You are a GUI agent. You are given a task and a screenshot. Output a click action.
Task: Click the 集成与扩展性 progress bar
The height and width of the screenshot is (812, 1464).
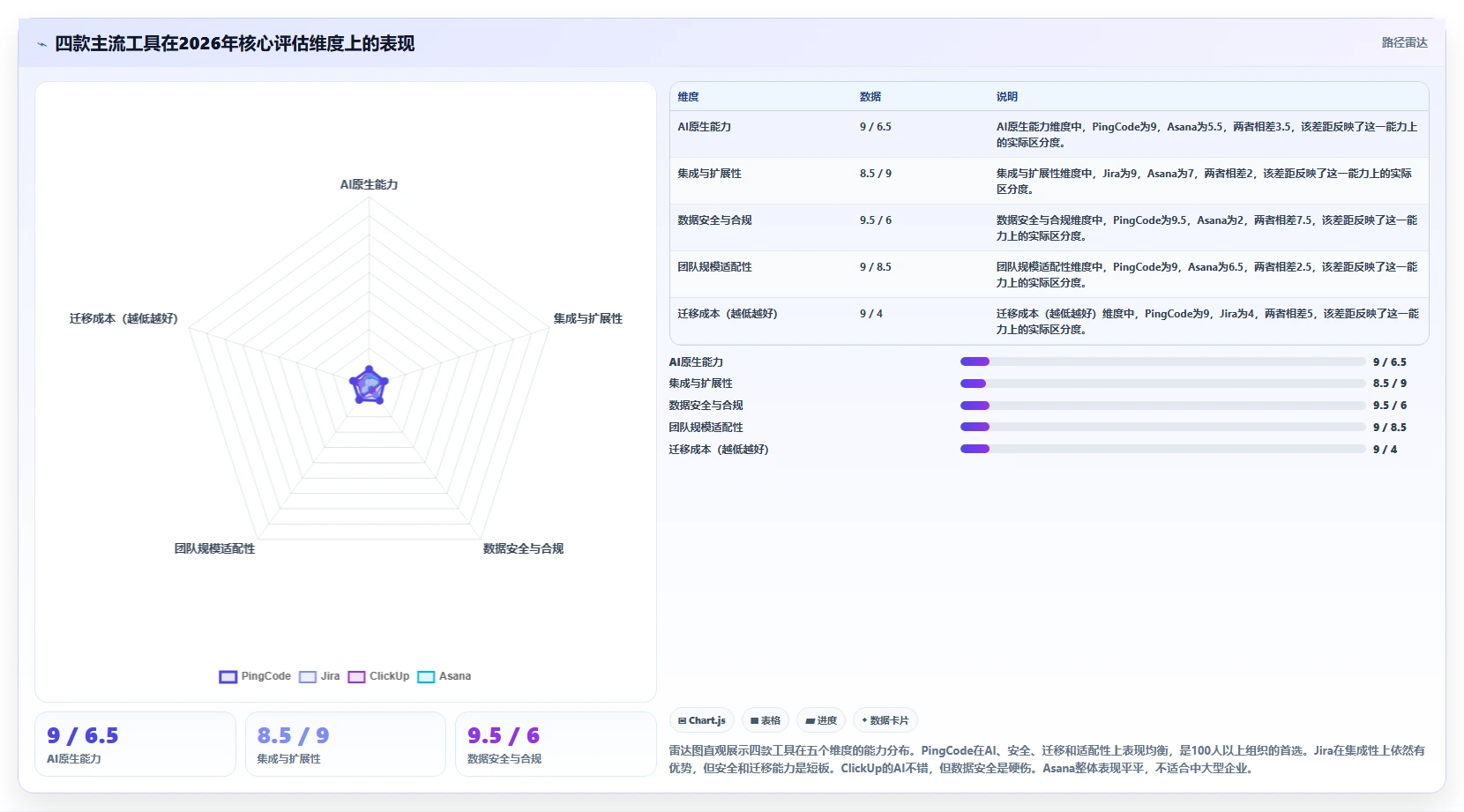[1162, 384]
